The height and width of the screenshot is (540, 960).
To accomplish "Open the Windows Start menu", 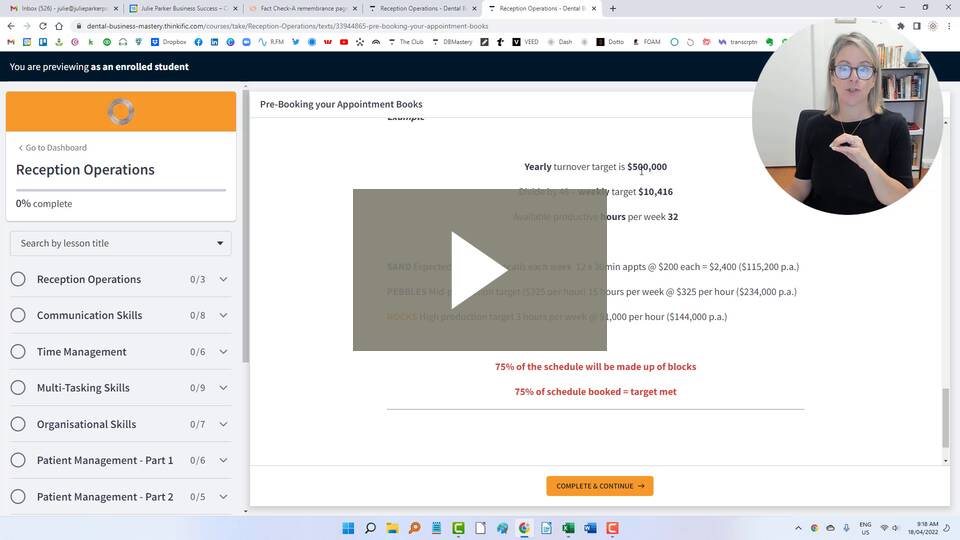I will 348,528.
